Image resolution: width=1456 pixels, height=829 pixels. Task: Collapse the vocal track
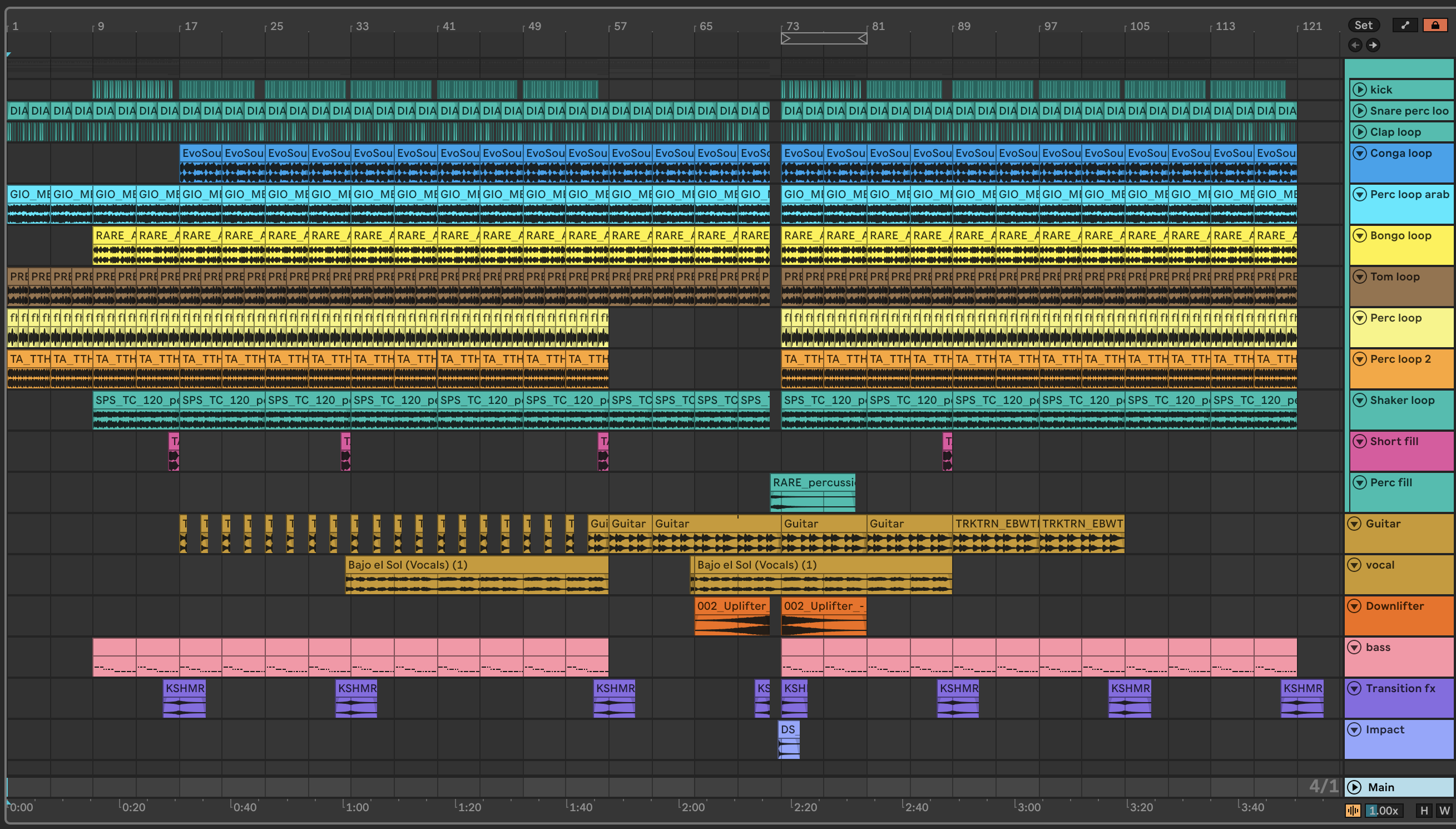(1355, 565)
